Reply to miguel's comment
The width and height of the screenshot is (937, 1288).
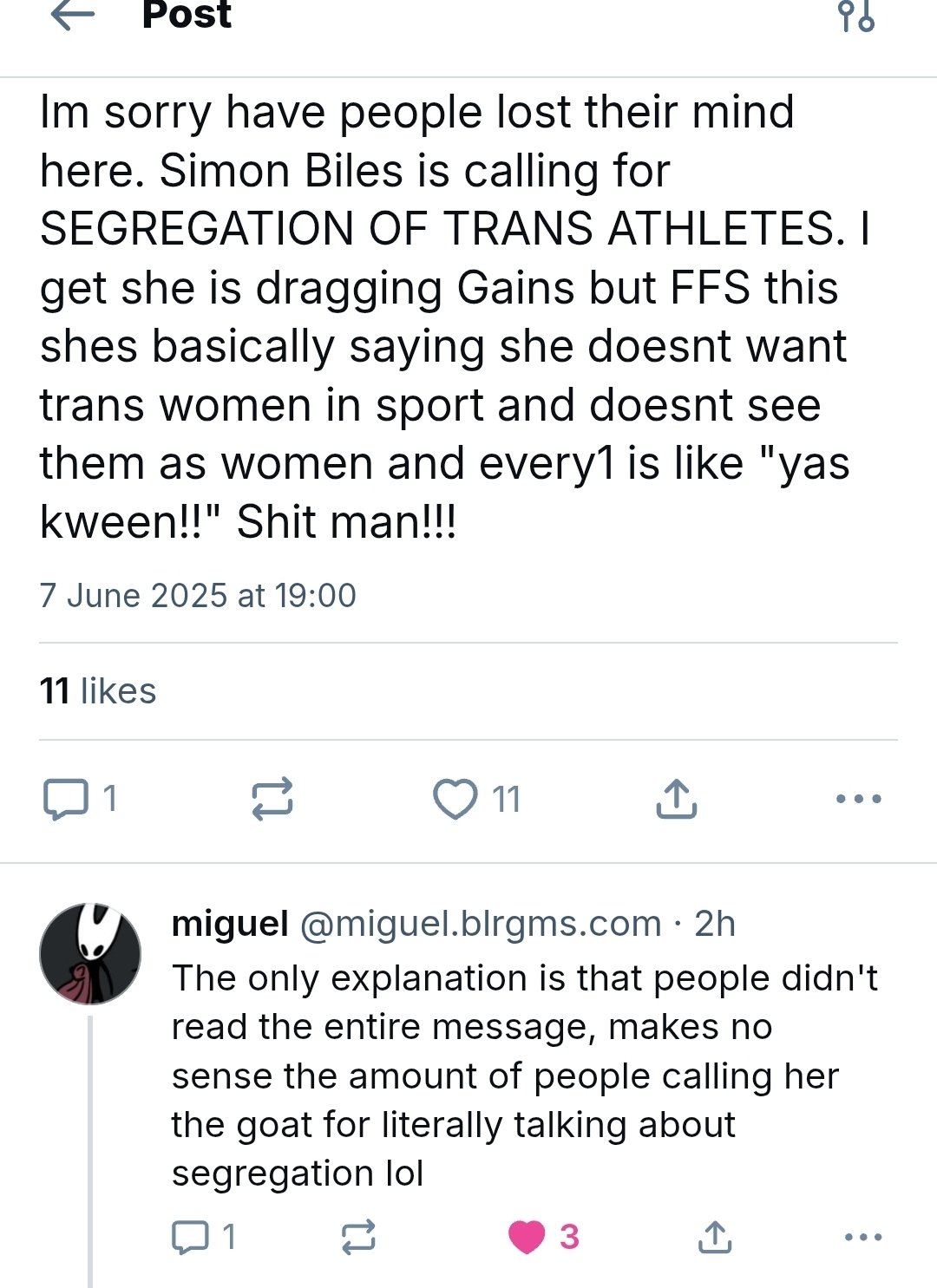[x=191, y=1237]
